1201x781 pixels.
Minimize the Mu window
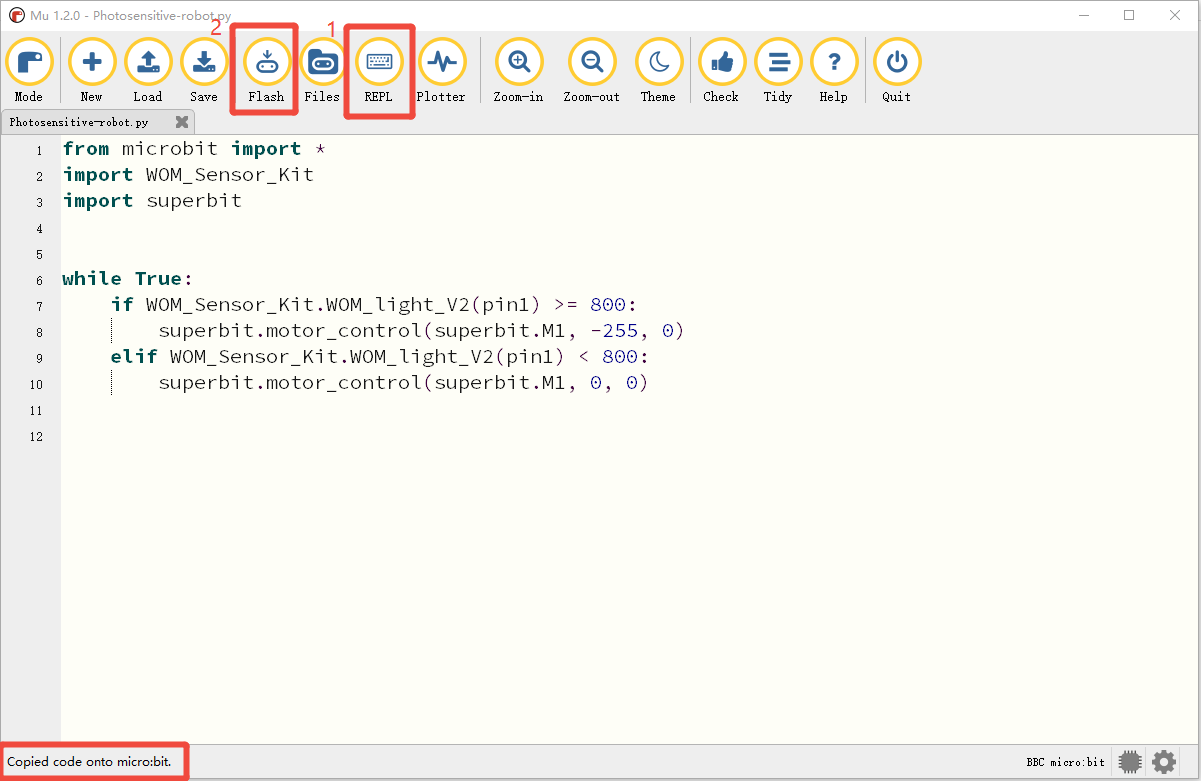click(1082, 15)
